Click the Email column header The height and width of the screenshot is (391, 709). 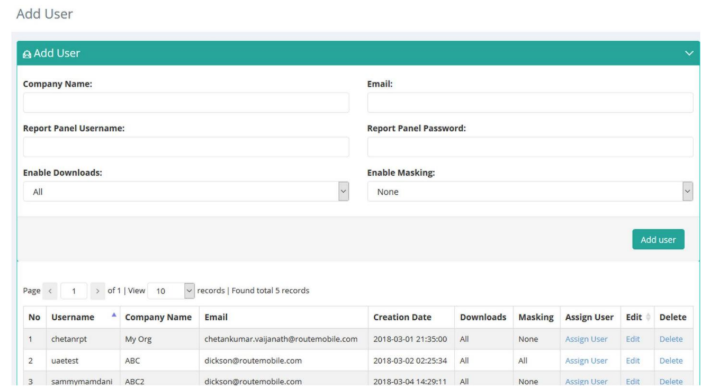(284, 317)
